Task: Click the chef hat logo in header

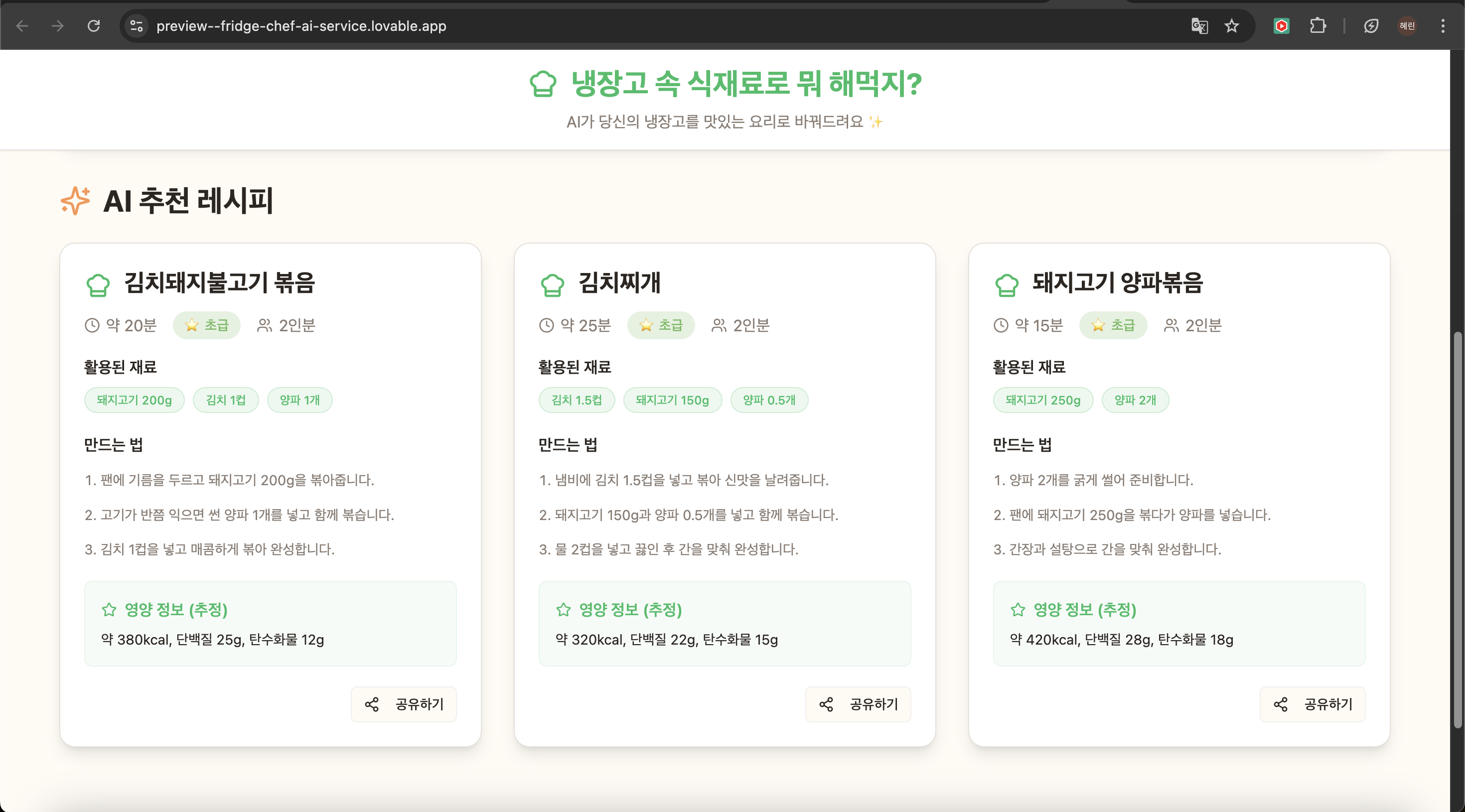Action: pyautogui.click(x=542, y=84)
